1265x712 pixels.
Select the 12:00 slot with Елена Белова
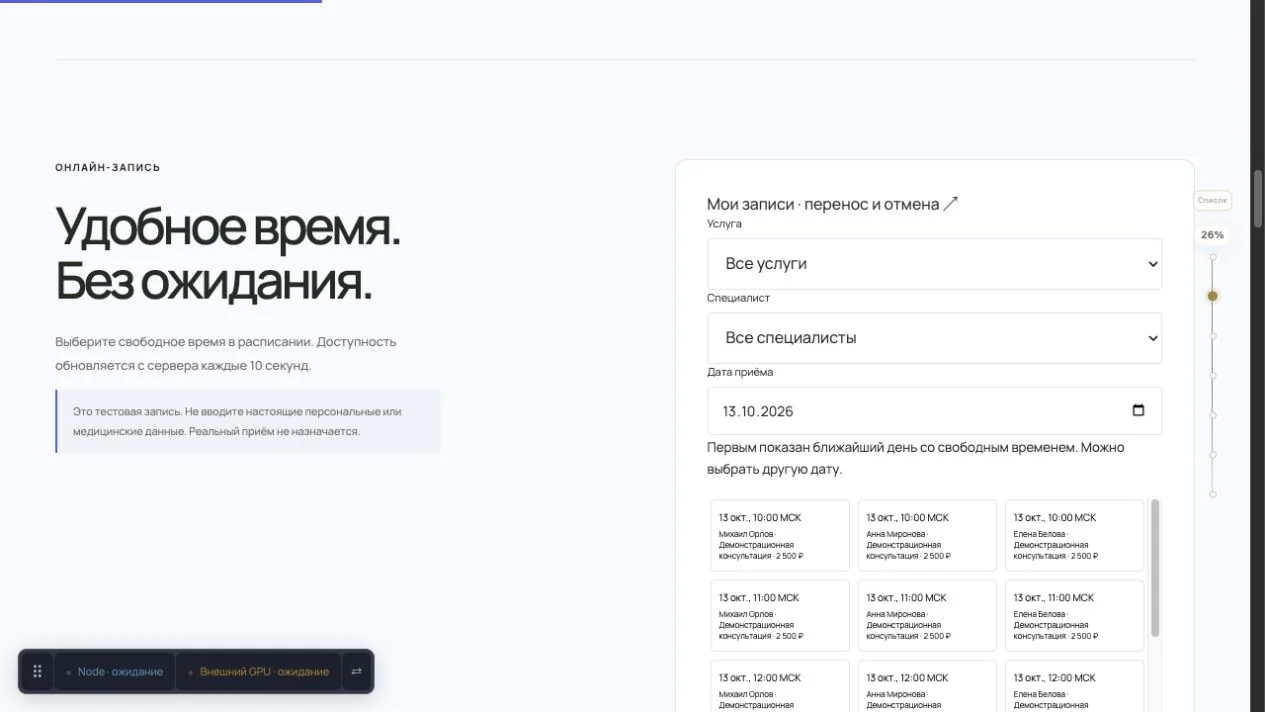pyautogui.click(x=1074, y=686)
